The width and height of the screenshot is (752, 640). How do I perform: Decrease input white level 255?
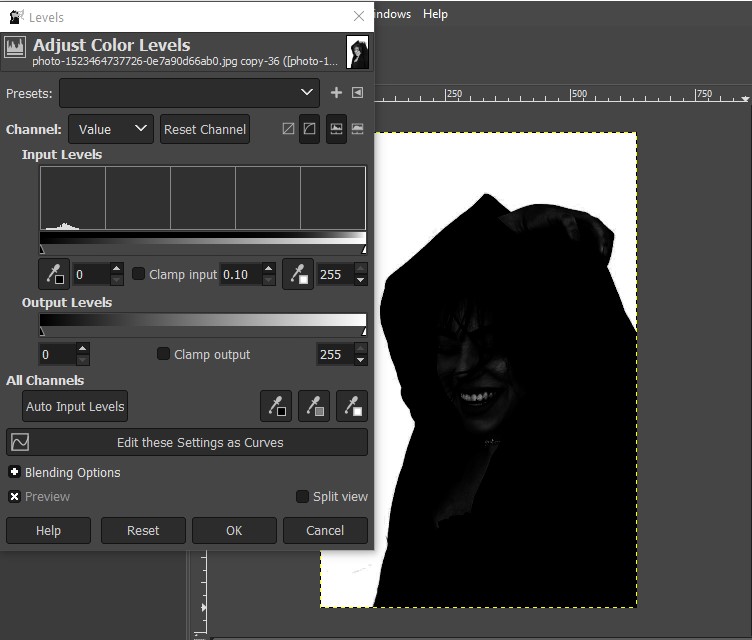pos(361,280)
